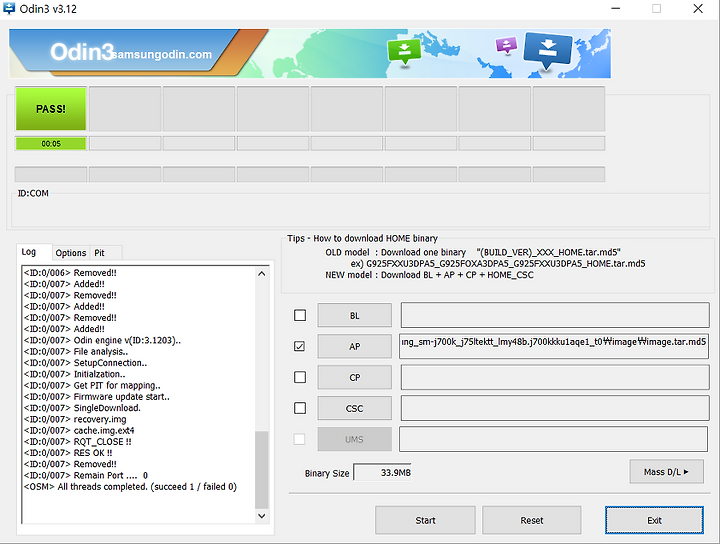Click the Odin3 title bar app icon
This screenshot has height=544, width=720.
[9, 8]
